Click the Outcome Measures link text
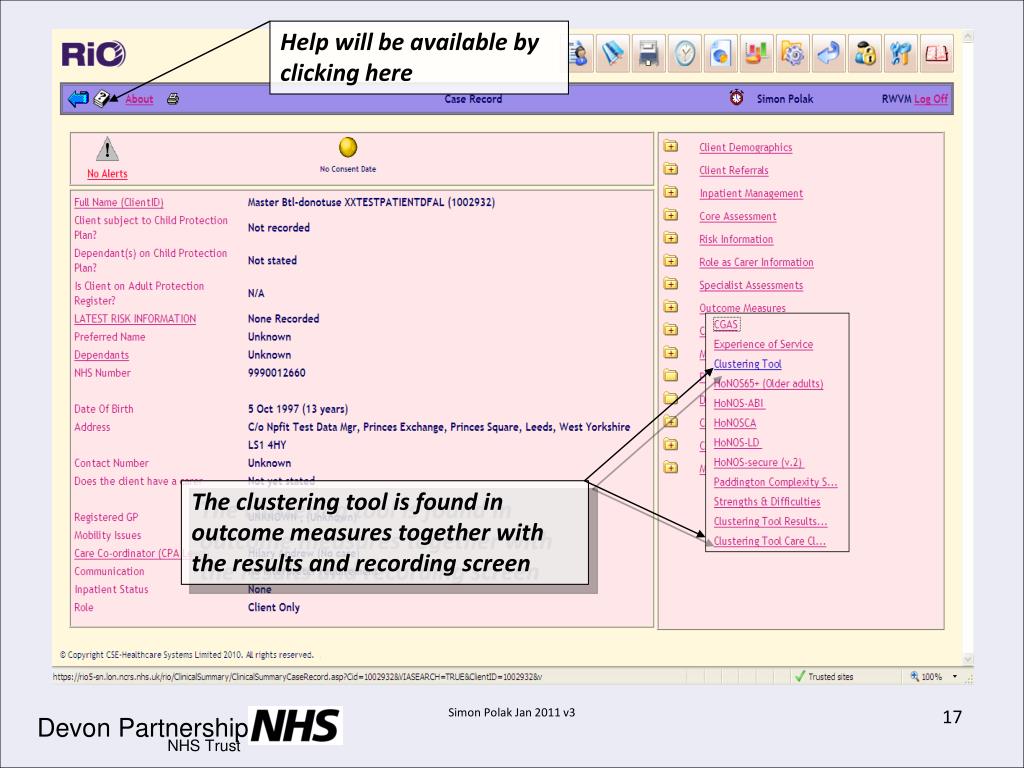Image resolution: width=1024 pixels, height=768 pixels. tap(742, 308)
